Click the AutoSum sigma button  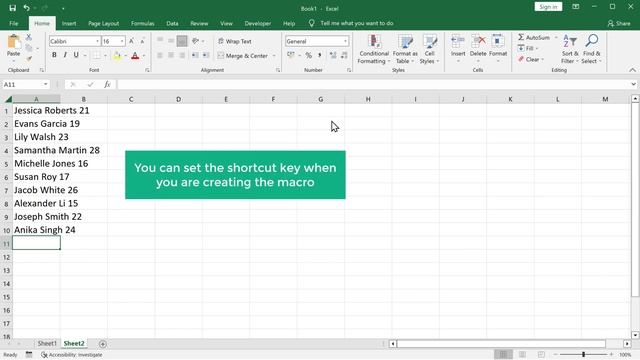tap(534, 38)
